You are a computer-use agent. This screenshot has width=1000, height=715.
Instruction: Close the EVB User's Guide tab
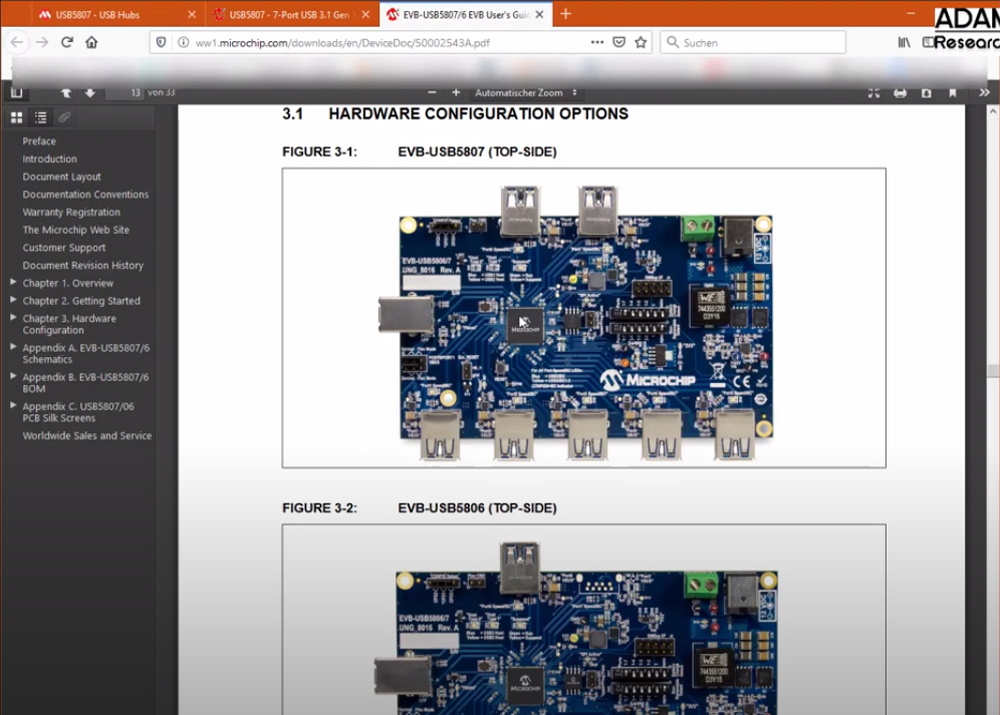click(540, 14)
